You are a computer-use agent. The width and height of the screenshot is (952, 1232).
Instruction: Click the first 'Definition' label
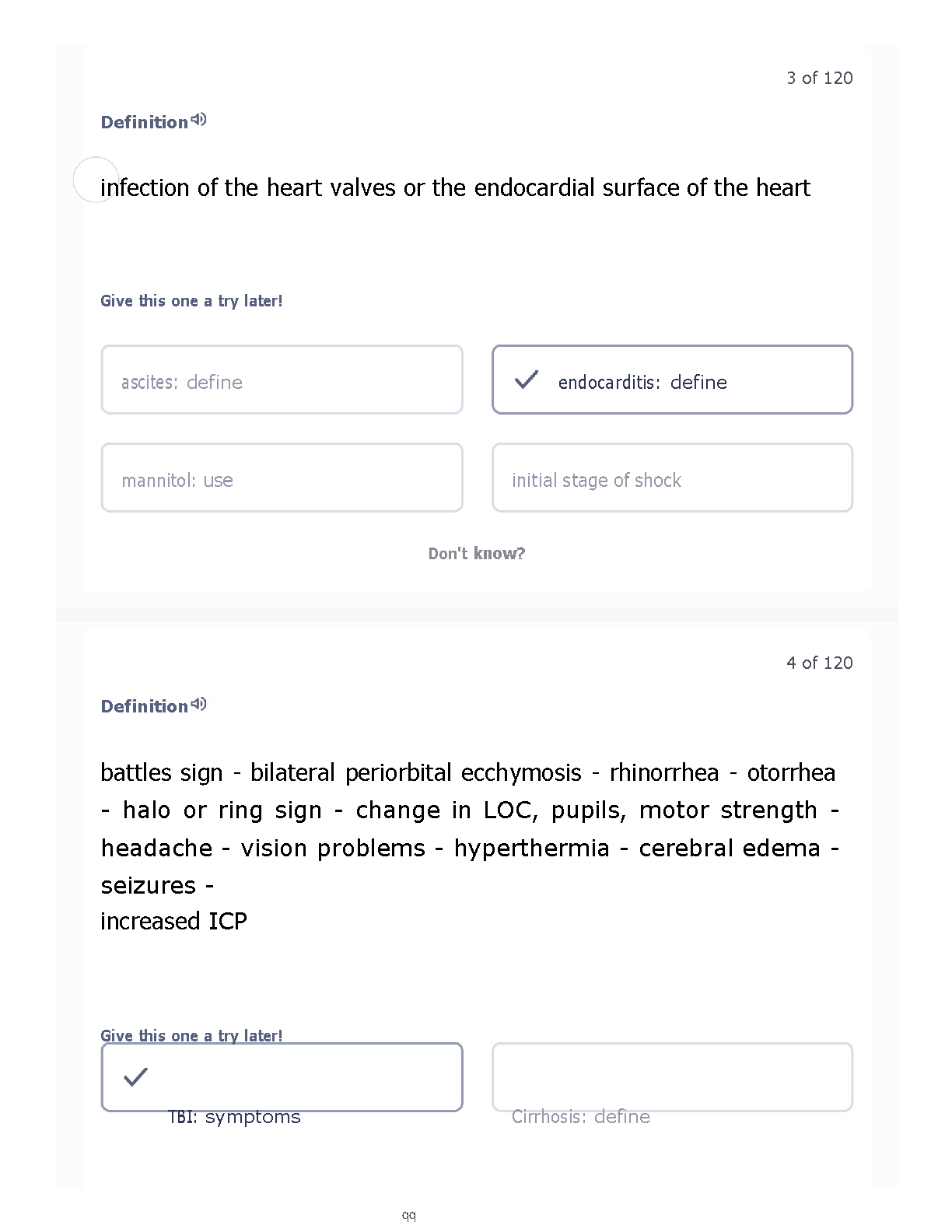(x=145, y=122)
